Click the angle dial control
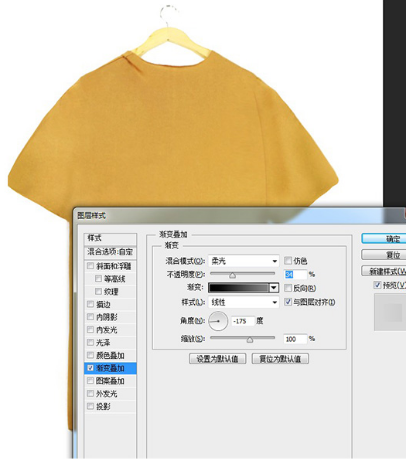This screenshot has height=464, width=406. coord(218,321)
